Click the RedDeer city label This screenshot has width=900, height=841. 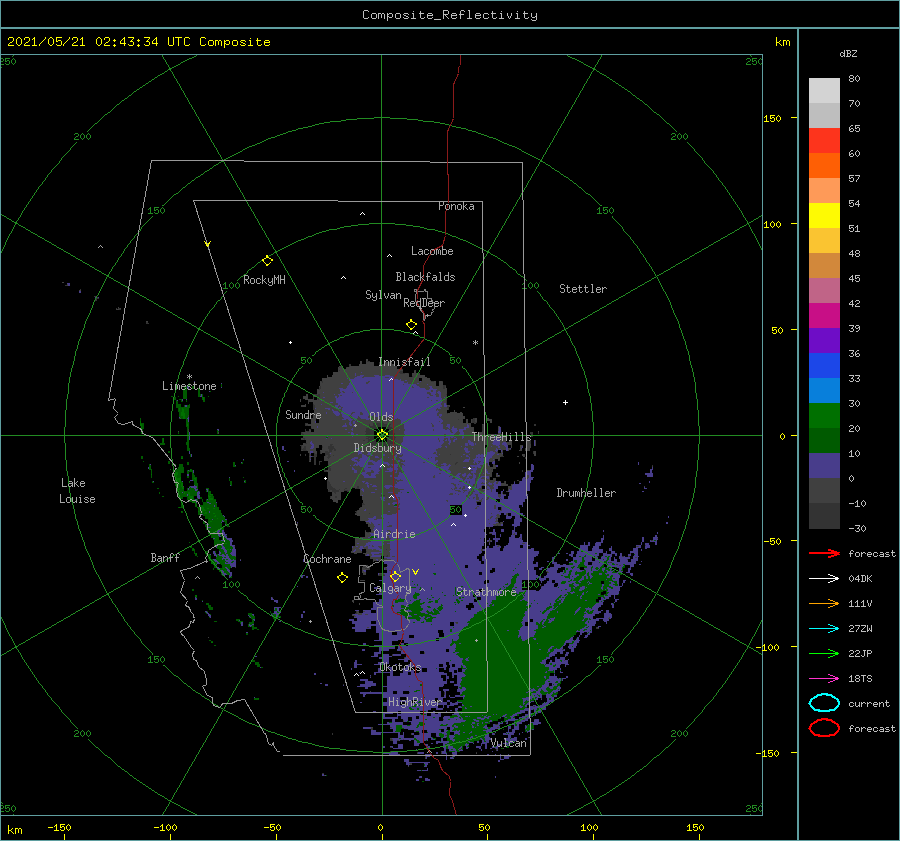[424, 303]
